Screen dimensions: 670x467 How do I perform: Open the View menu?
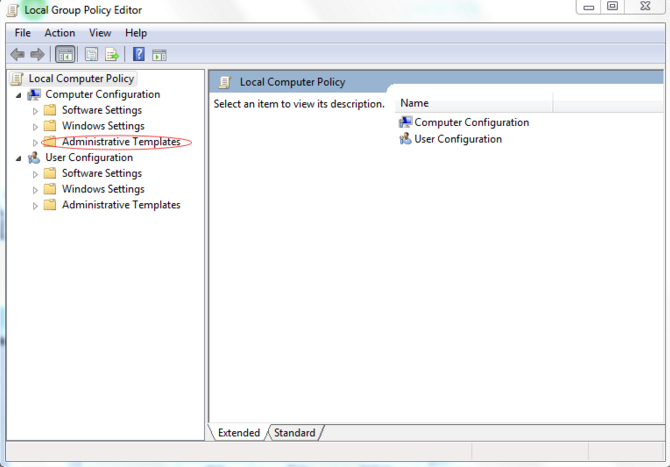pos(100,33)
